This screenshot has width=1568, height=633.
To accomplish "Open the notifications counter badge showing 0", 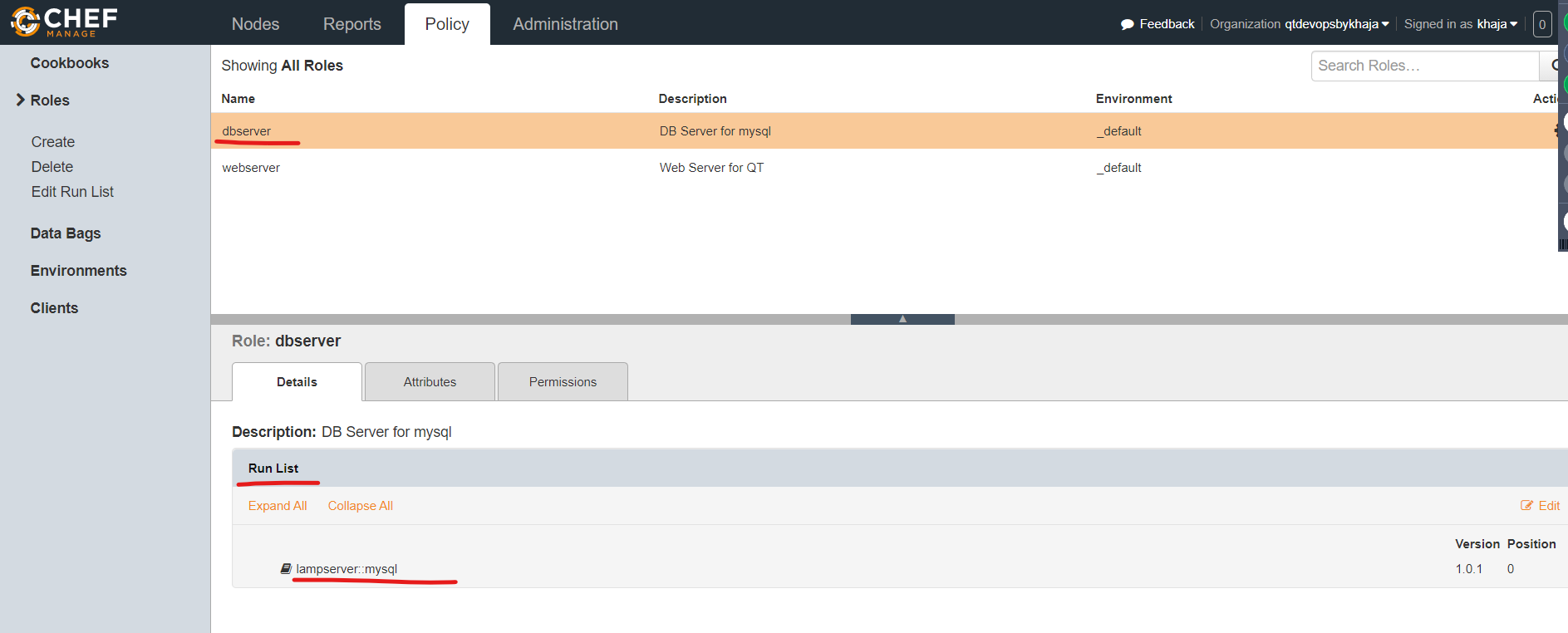I will click(1542, 24).
